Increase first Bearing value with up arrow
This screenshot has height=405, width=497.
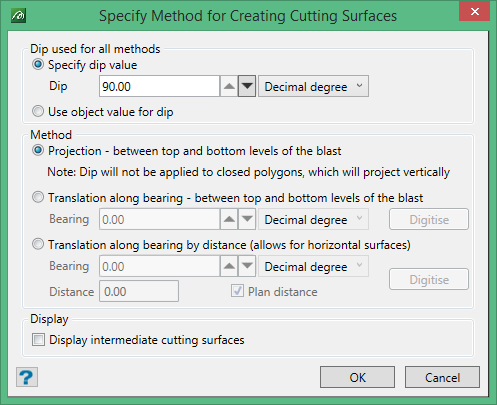[x=229, y=219]
